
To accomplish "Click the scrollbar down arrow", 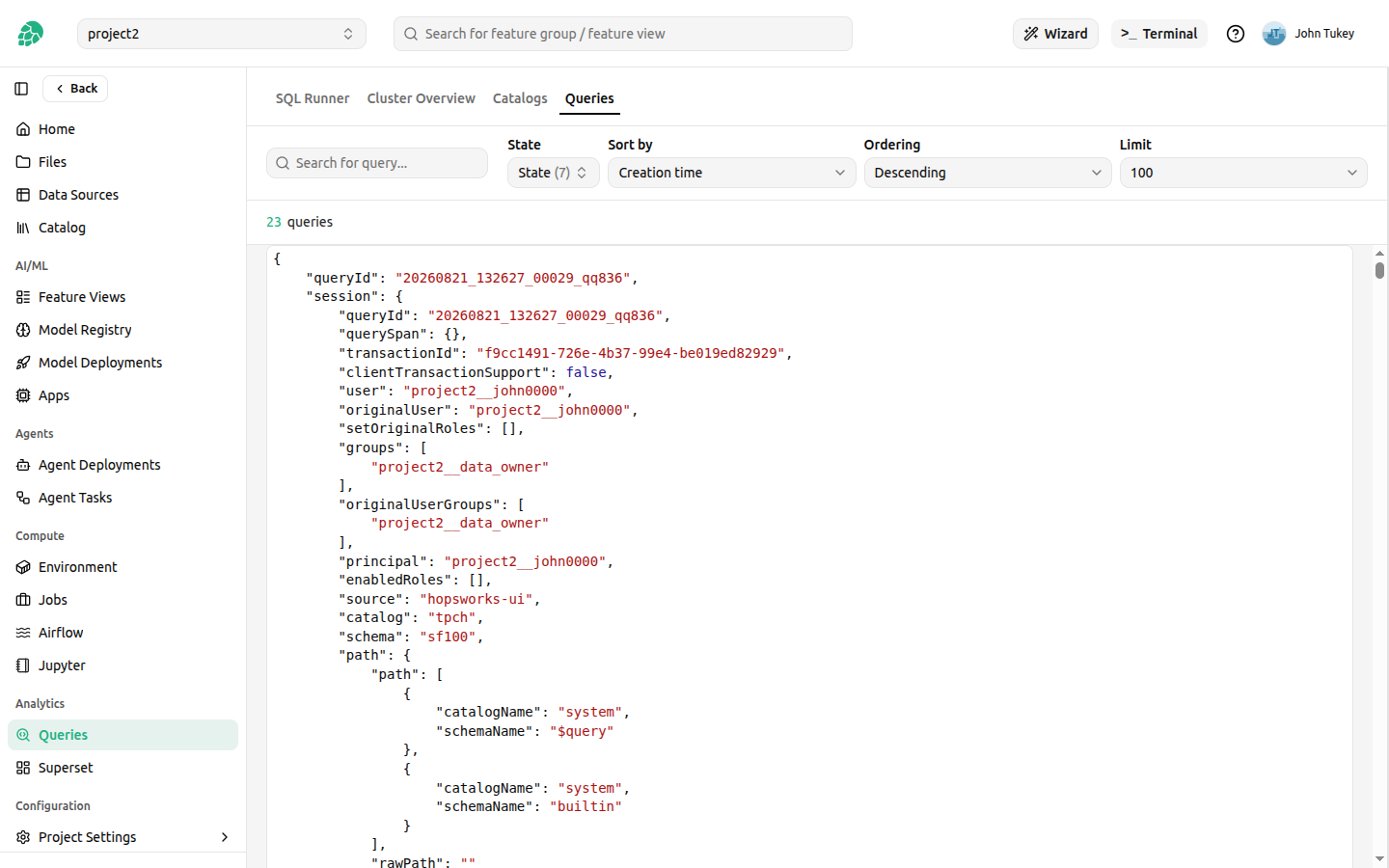I will click(x=1379, y=858).
